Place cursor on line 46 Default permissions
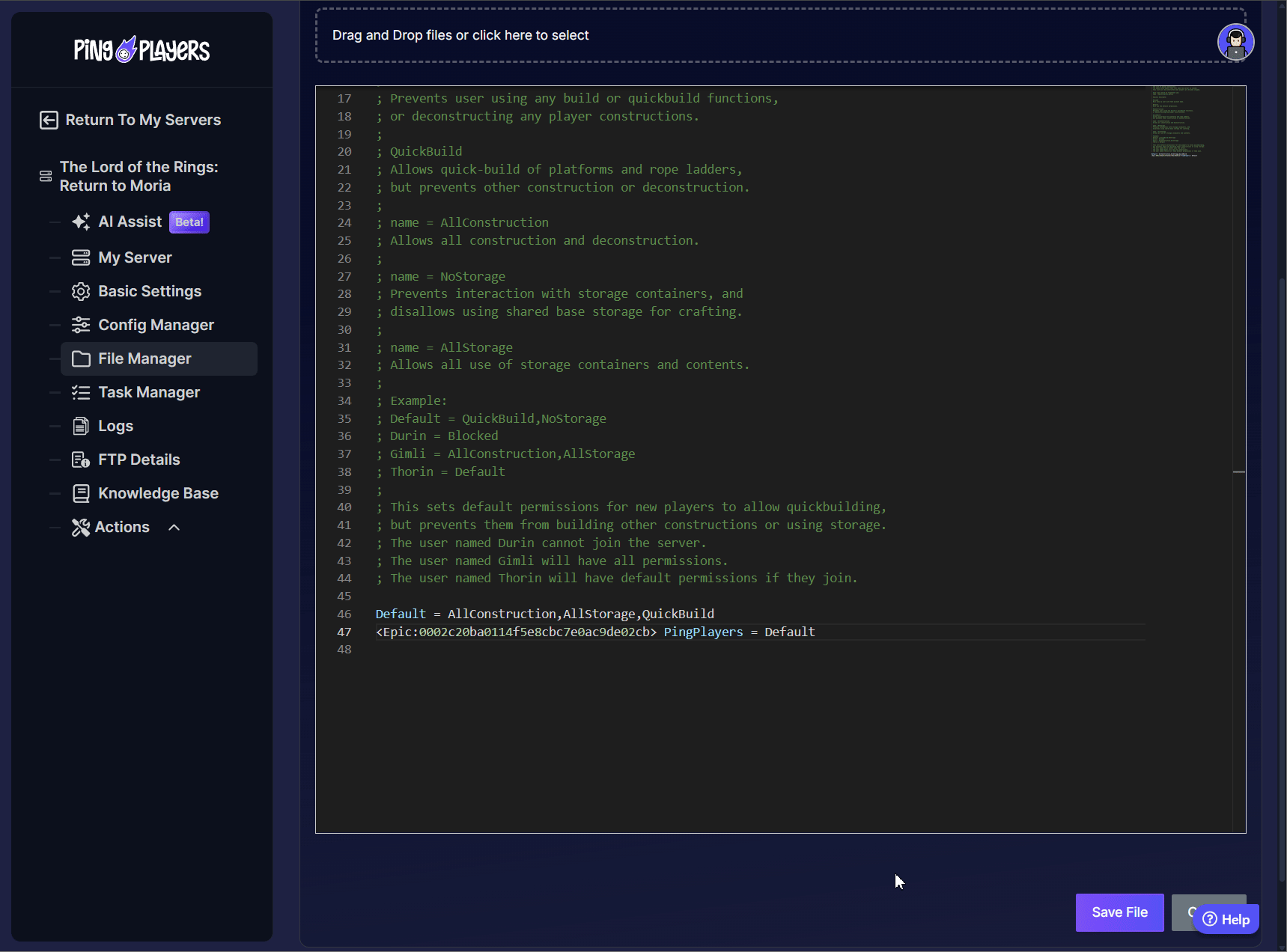This screenshot has height=952, width=1287. (544, 614)
